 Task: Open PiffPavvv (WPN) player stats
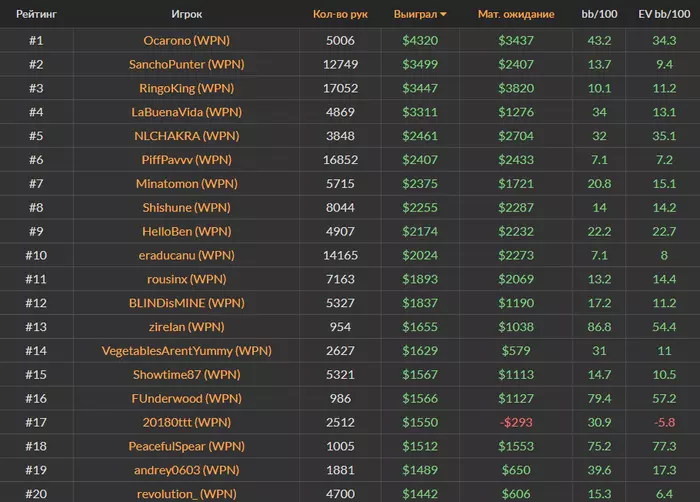[187, 159]
